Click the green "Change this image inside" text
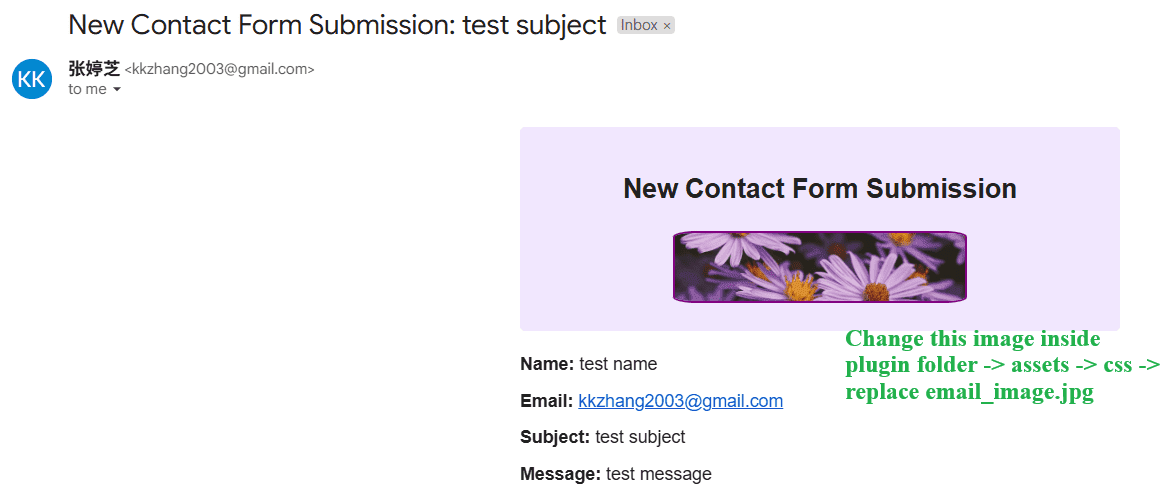Screen dimensions: 1173x504 pos(972,339)
